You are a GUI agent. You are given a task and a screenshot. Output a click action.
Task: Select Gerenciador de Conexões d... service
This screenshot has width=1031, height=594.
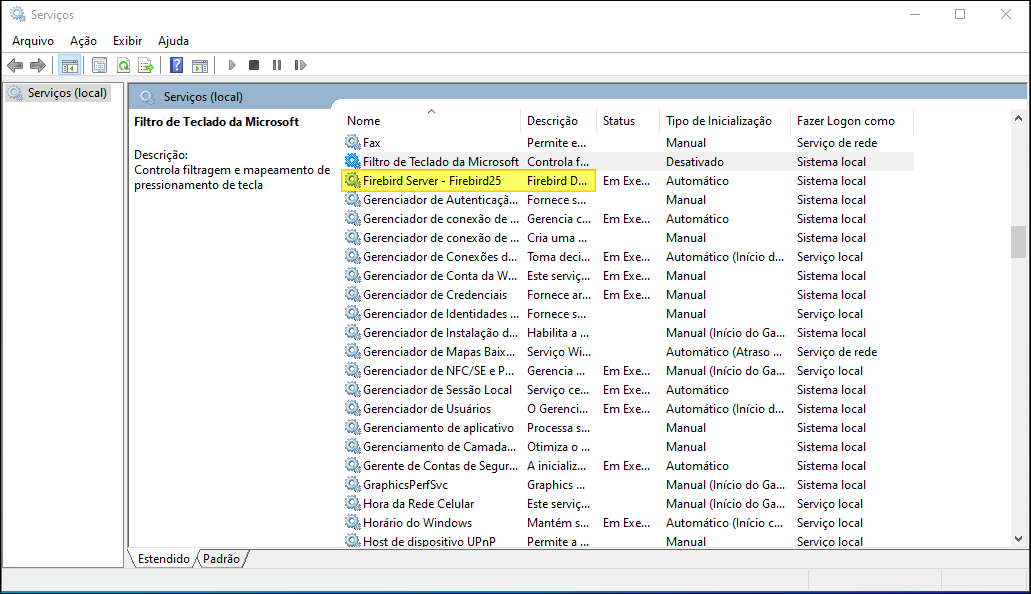click(628, 257)
